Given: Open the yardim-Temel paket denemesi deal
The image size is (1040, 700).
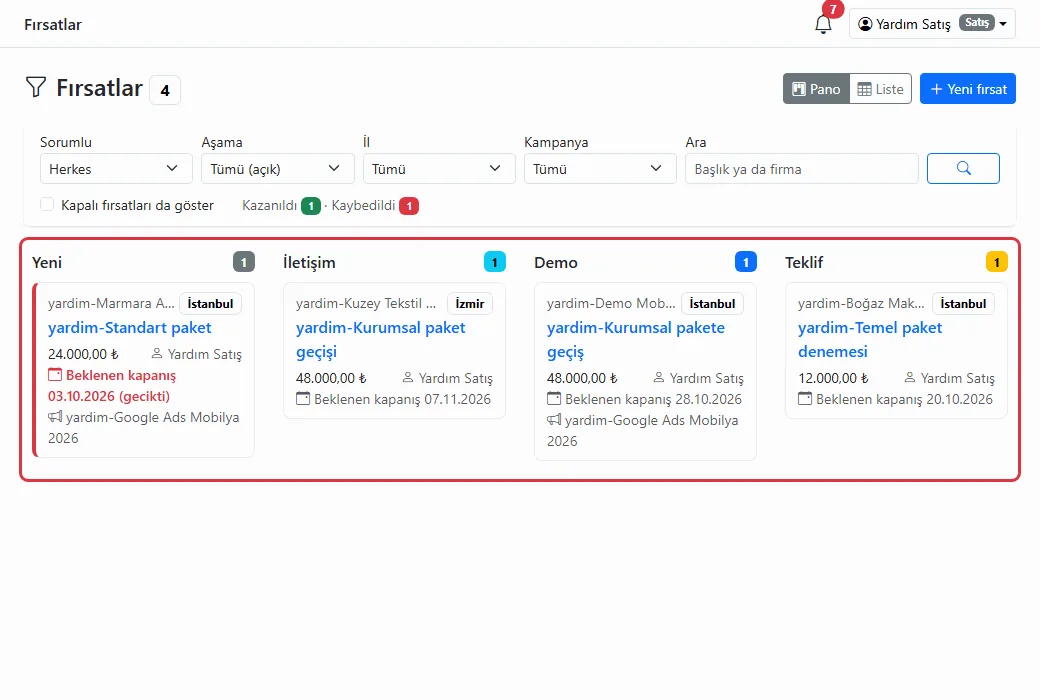Looking at the screenshot, I should click(870, 340).
